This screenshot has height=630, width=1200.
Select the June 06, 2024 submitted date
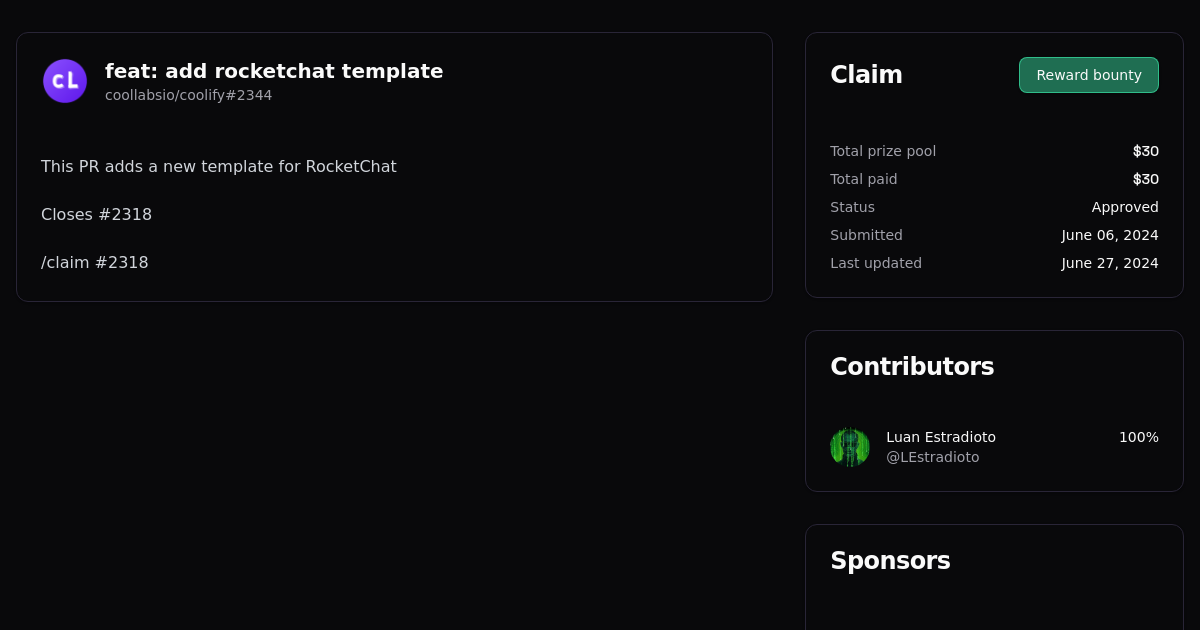pyautogui.click(x=1110, y=235)
